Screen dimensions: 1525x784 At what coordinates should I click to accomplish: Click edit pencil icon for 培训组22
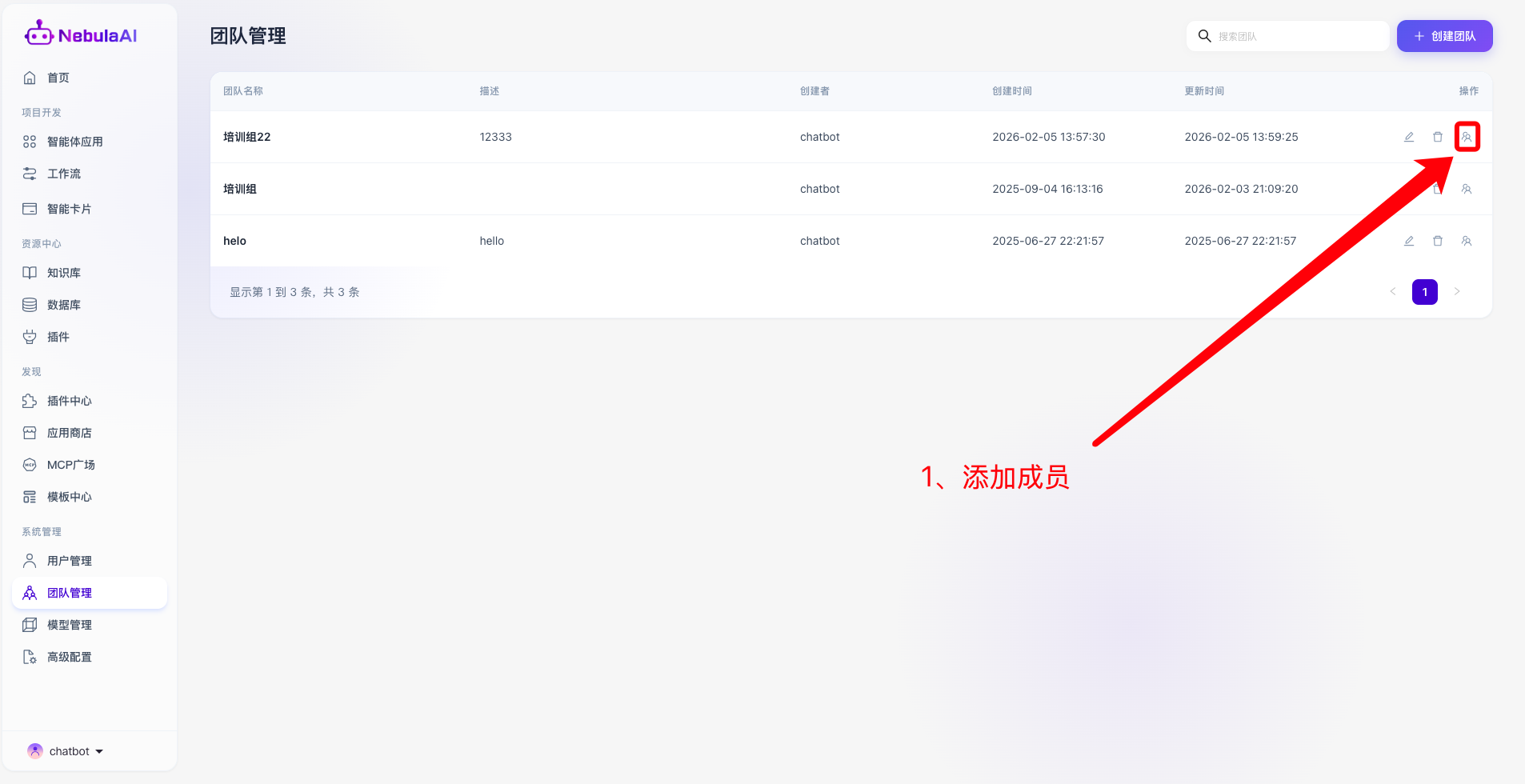pos(1409,137)
